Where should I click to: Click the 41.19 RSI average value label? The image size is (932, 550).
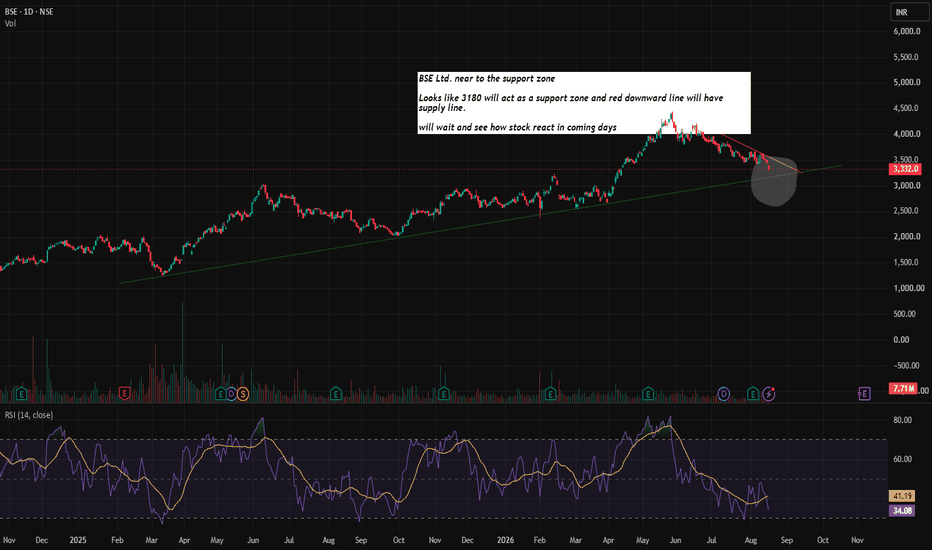tap(902, 496)
